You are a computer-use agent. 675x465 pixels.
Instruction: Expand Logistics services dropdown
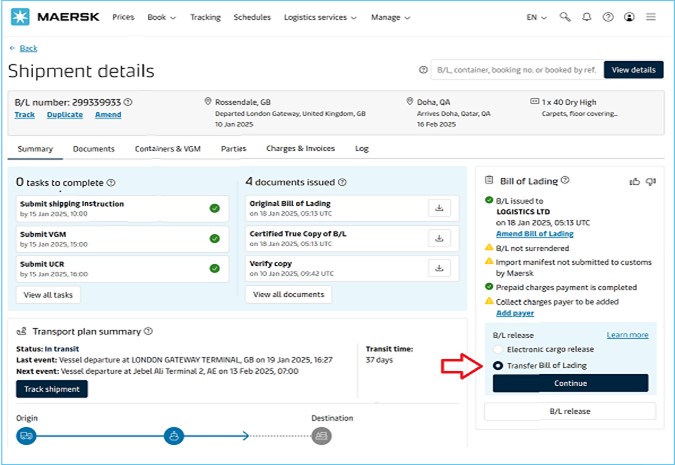click(x=320, y=17)
